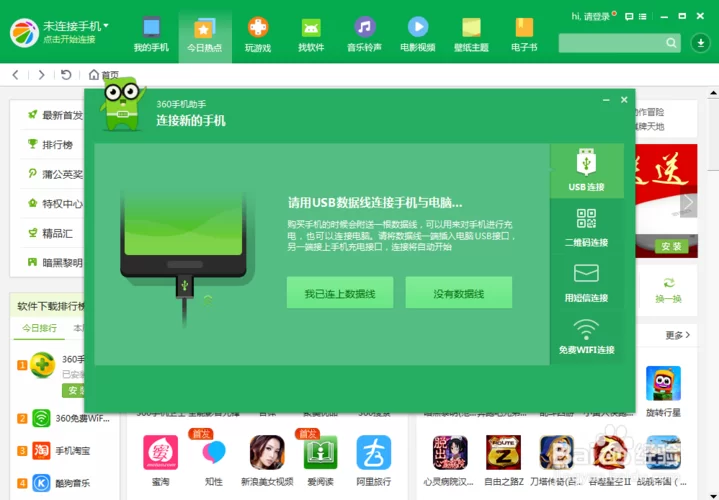Click 点击开始连接 link

pyautogui.click(x=69, y=40)
